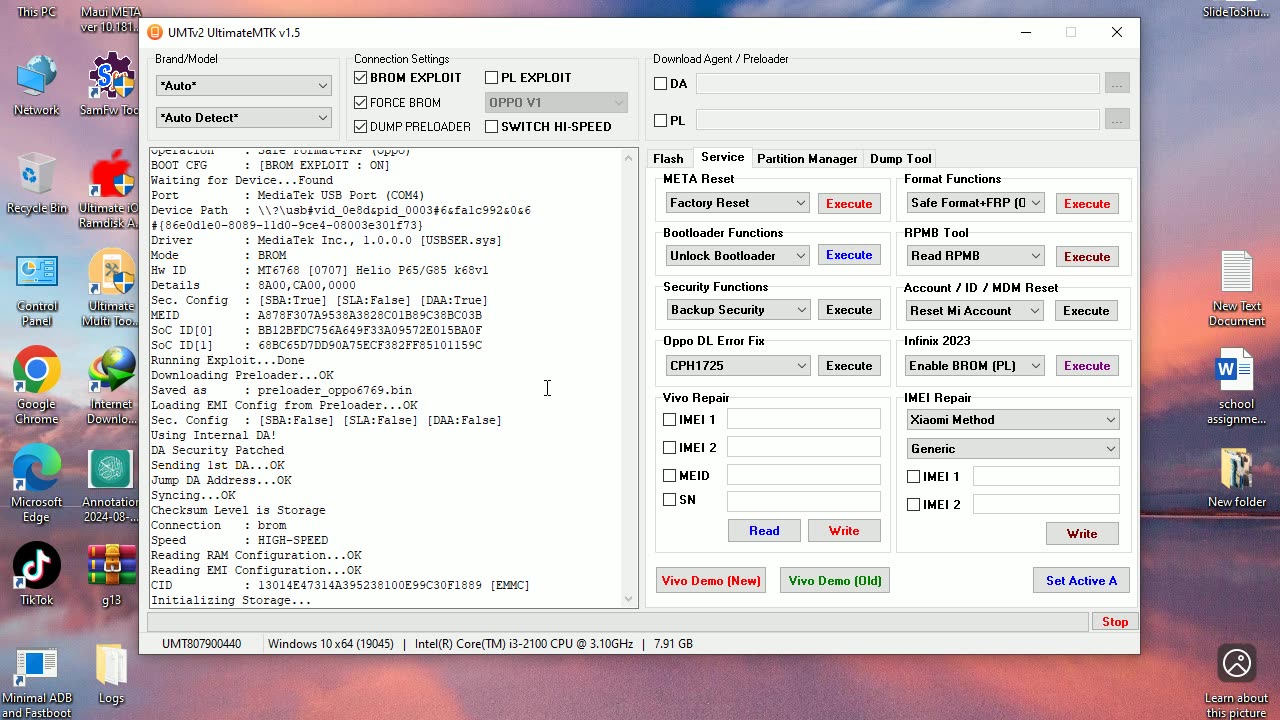Uncheck the FORCE BROM option
Image resolution: width=1280 pixels, height=720 pixels.
(361, 102)
